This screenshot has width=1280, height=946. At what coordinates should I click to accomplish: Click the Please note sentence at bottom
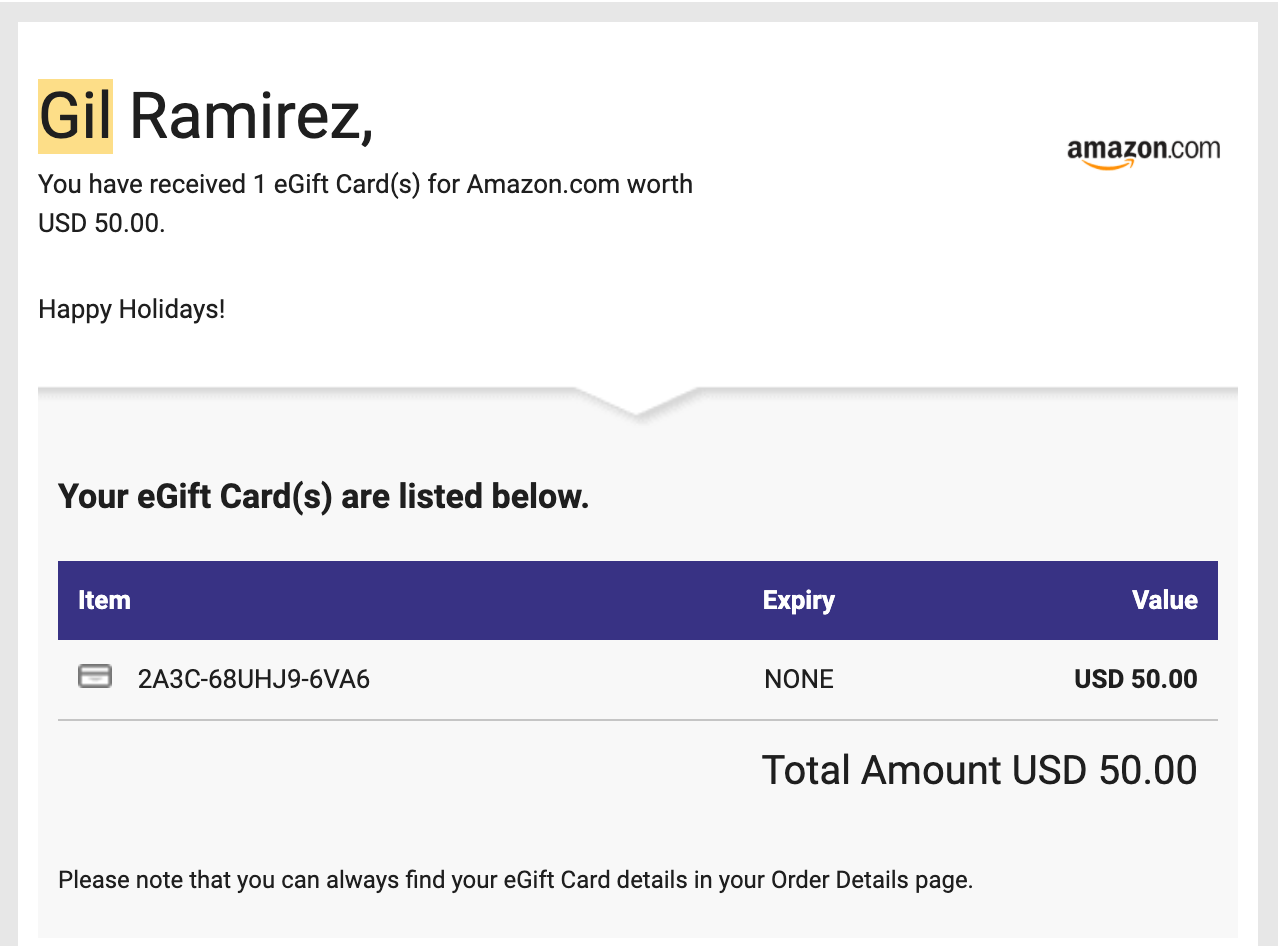[x=515, y=880]
